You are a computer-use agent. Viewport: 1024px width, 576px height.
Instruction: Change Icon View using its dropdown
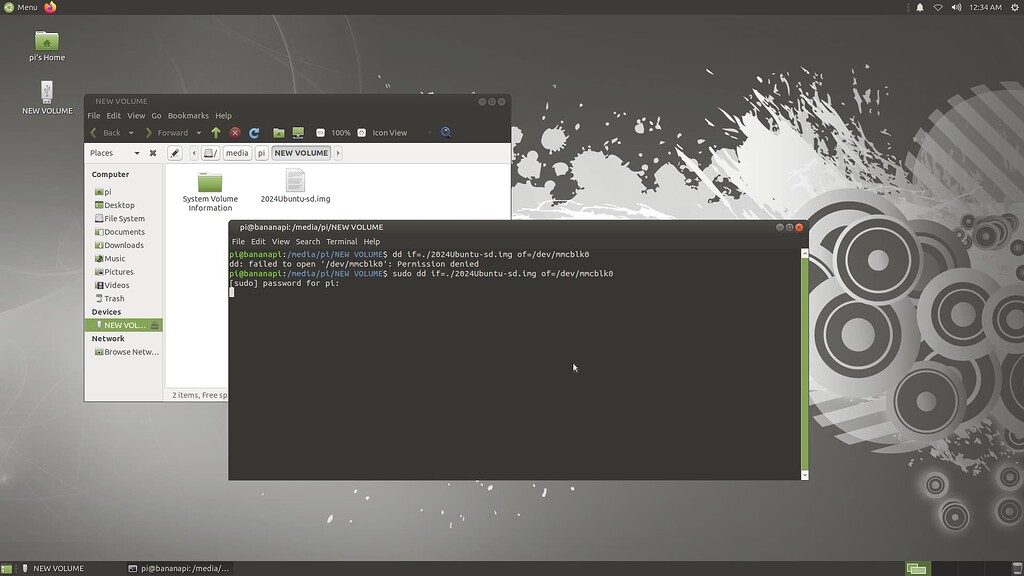429,132
